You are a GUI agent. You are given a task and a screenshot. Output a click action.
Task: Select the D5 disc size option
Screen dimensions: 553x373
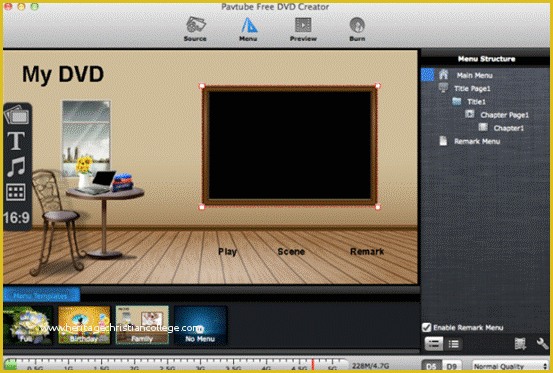tap(431, 366)
